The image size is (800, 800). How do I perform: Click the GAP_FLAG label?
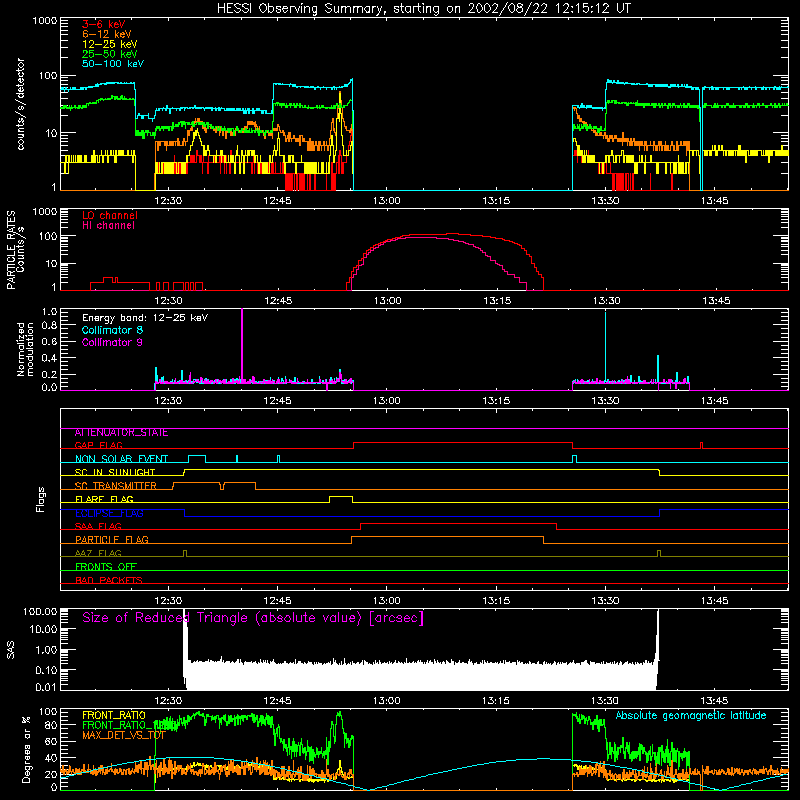98,446
